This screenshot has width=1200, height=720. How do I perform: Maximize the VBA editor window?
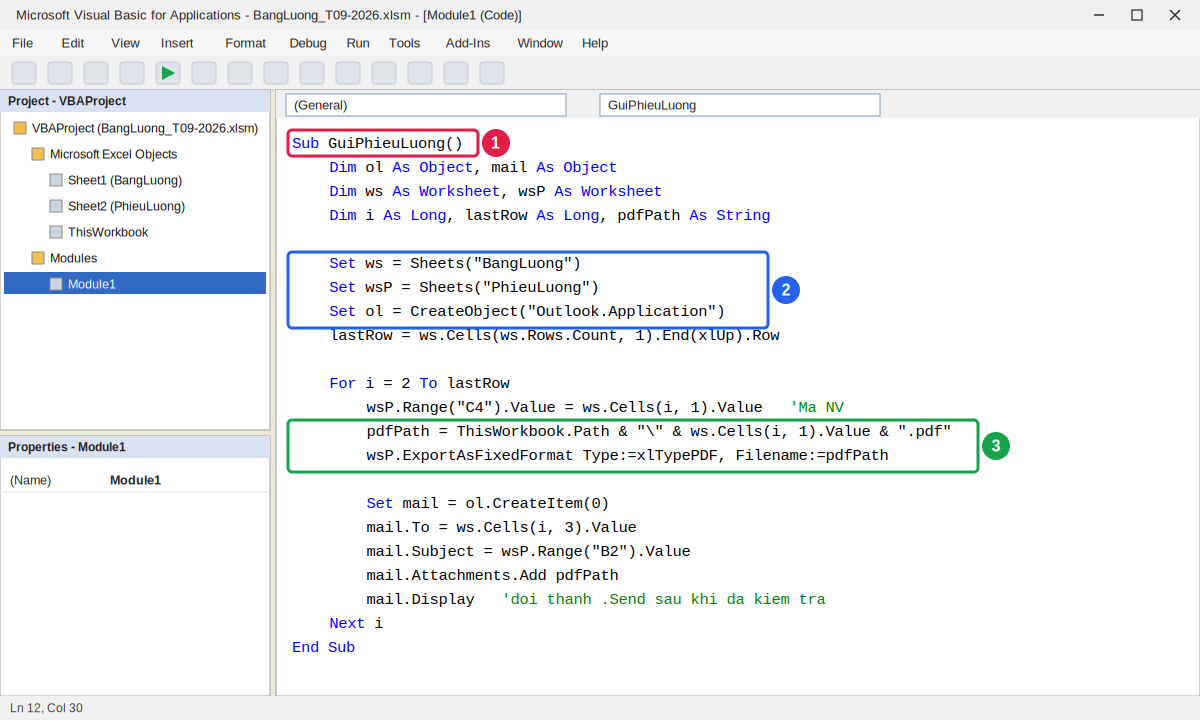(1137, 15)
